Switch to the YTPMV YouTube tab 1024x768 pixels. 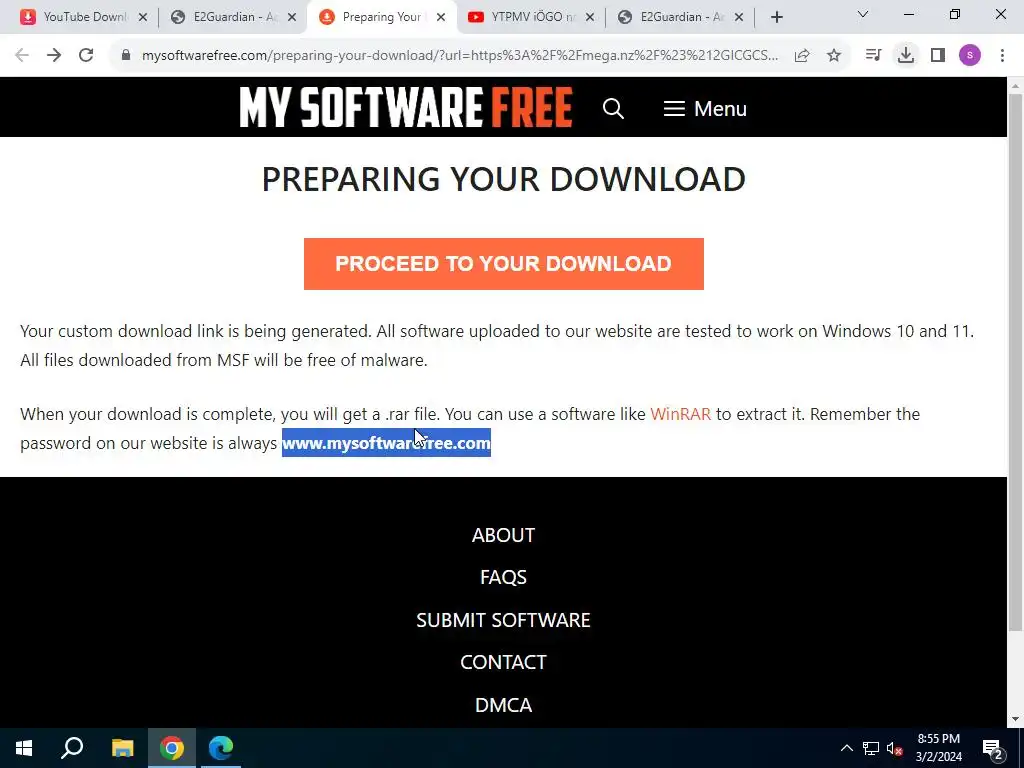point(532,17)
